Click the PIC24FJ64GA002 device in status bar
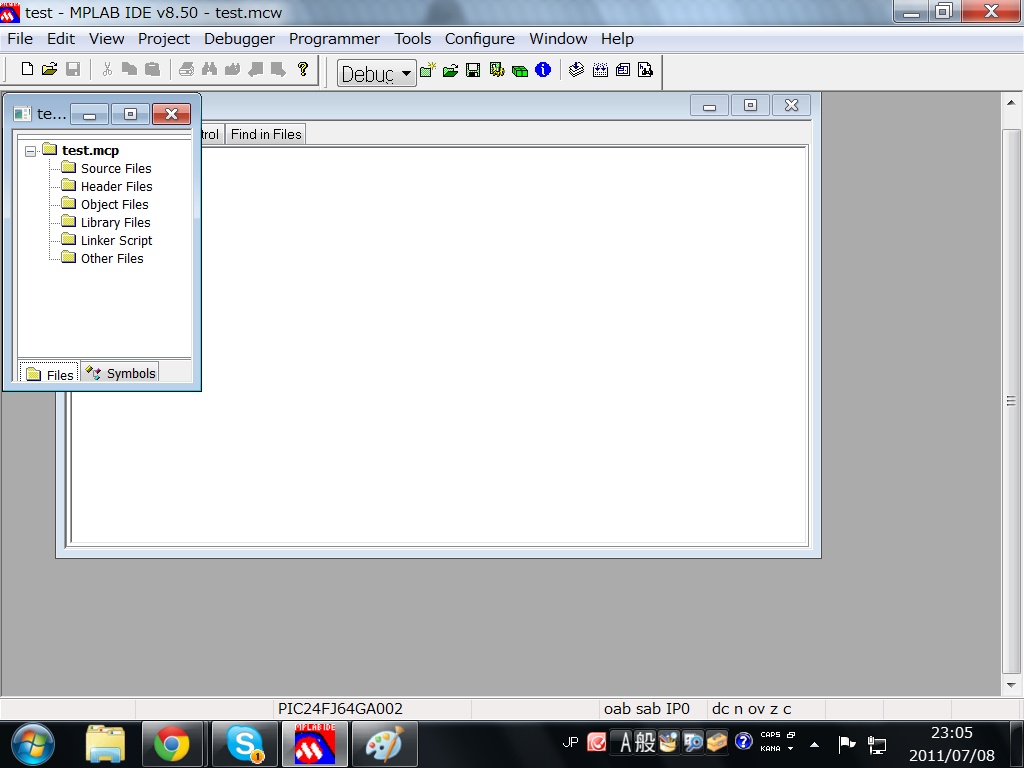Screen dimensions: 1024x768 (x=340, y=709)
